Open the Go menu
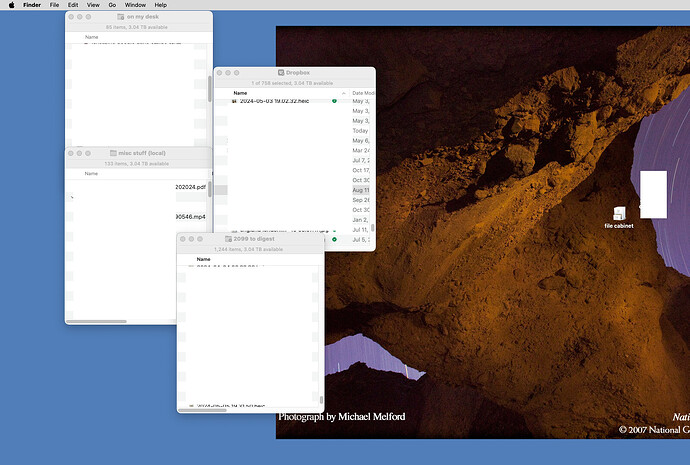 coord(112,5)
